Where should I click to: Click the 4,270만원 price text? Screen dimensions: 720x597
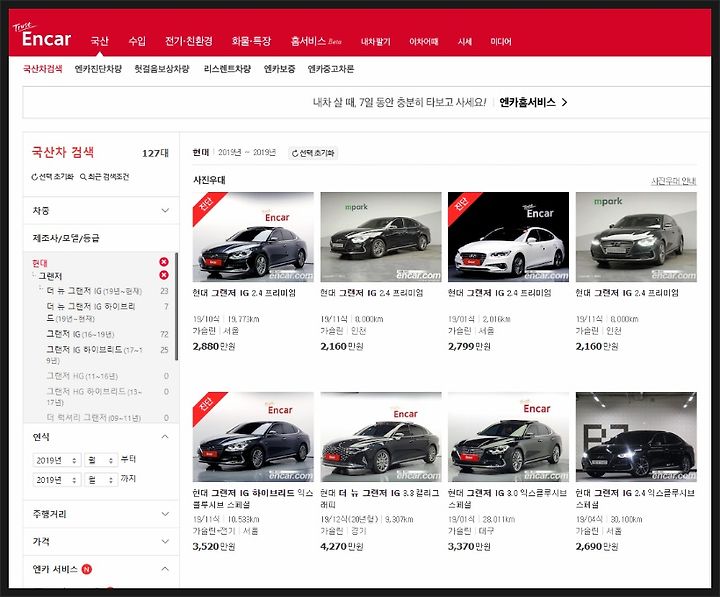click(x=342, y=546)
